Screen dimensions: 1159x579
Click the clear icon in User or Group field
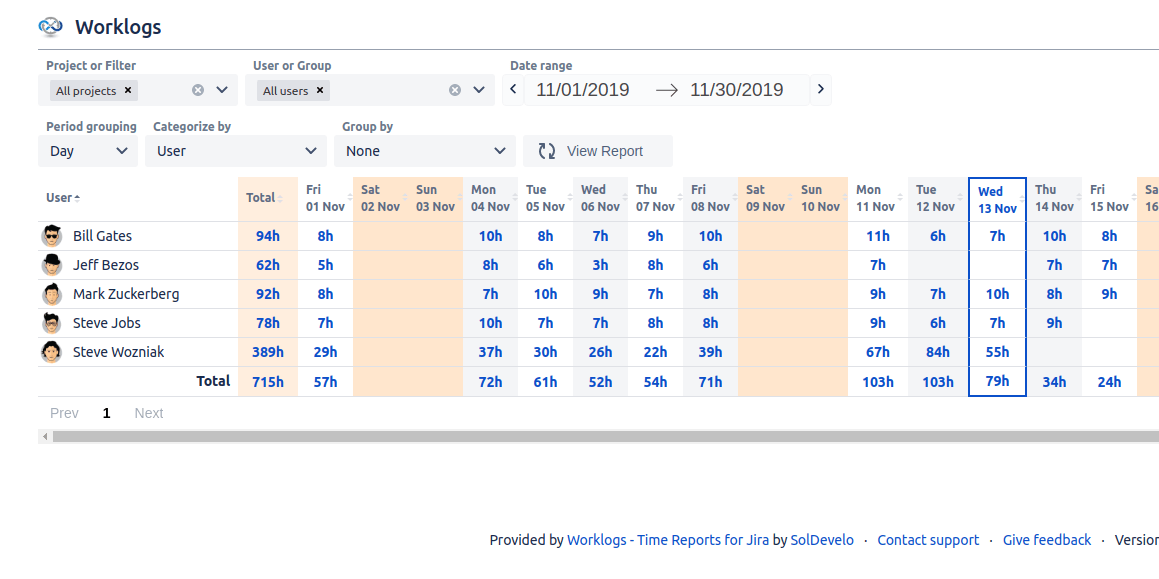tap(454, 89)
